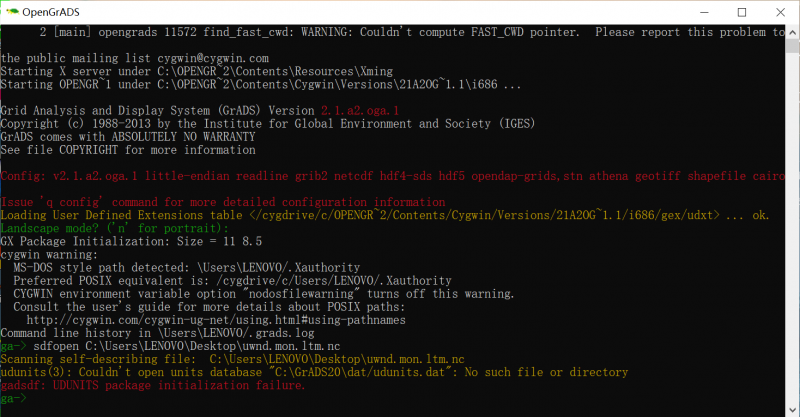Click the 'See file COPYRIGHT for more information' line
The height and width of the screenshot is (417, 800).
(128, 150)
